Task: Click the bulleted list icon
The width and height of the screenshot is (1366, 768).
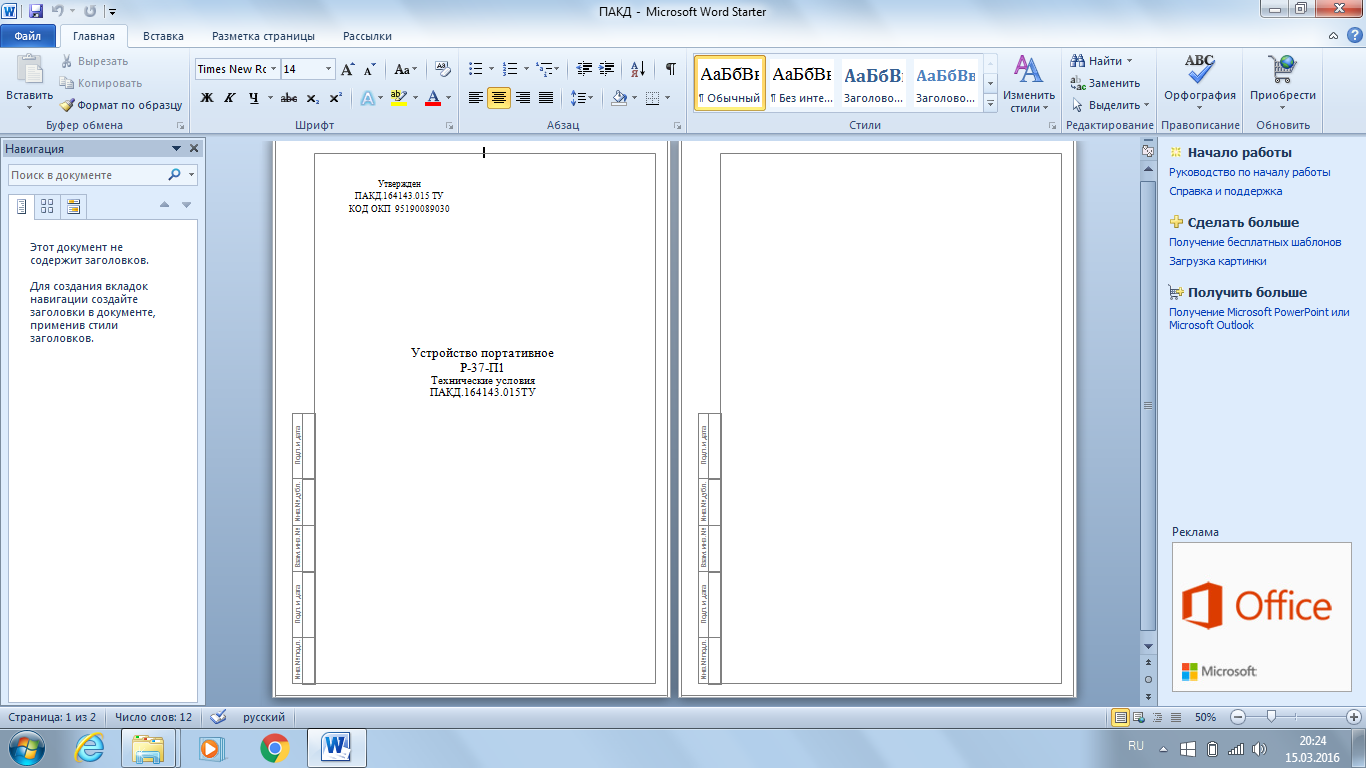Action: [x=475, y=69]
